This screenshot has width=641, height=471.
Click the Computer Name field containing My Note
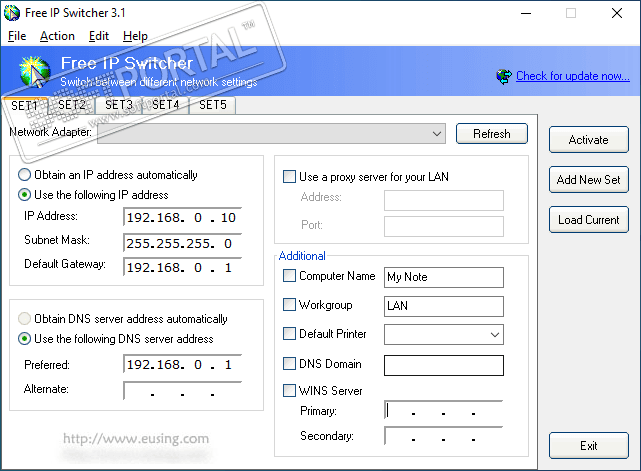(444, 278)
